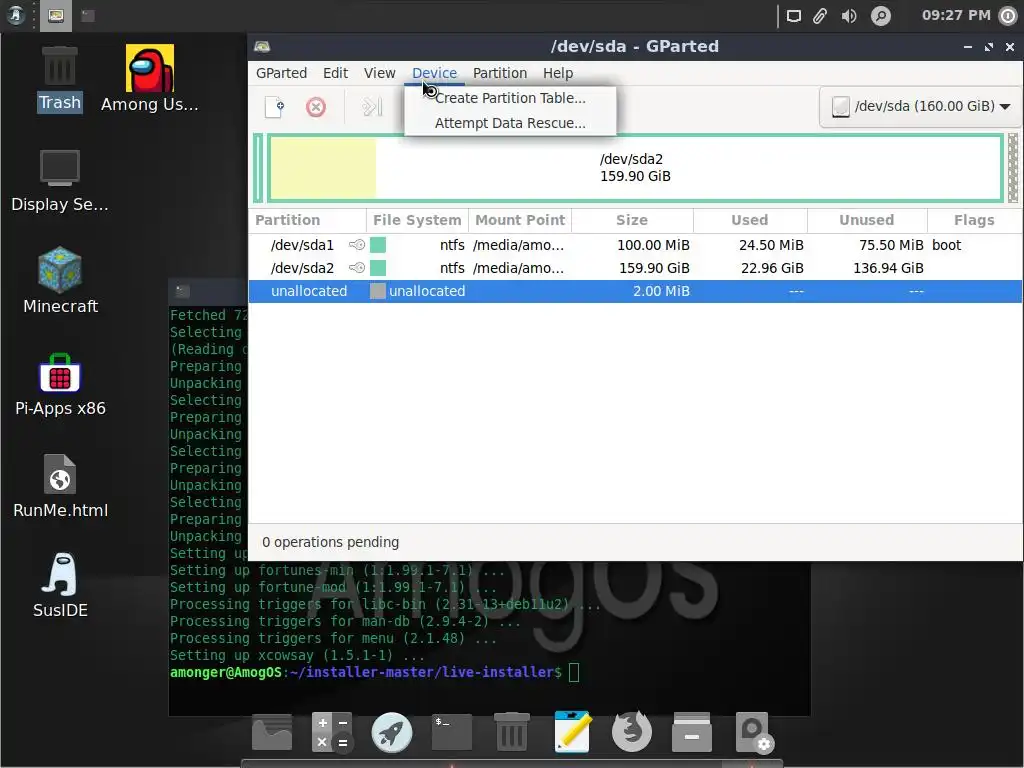1024x768 pixels.
Task: Click the Device menu
Action: (434, 73)
